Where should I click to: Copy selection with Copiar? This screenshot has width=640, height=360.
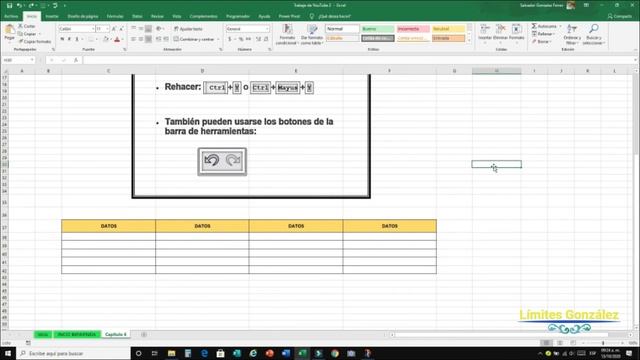[27, 34]
